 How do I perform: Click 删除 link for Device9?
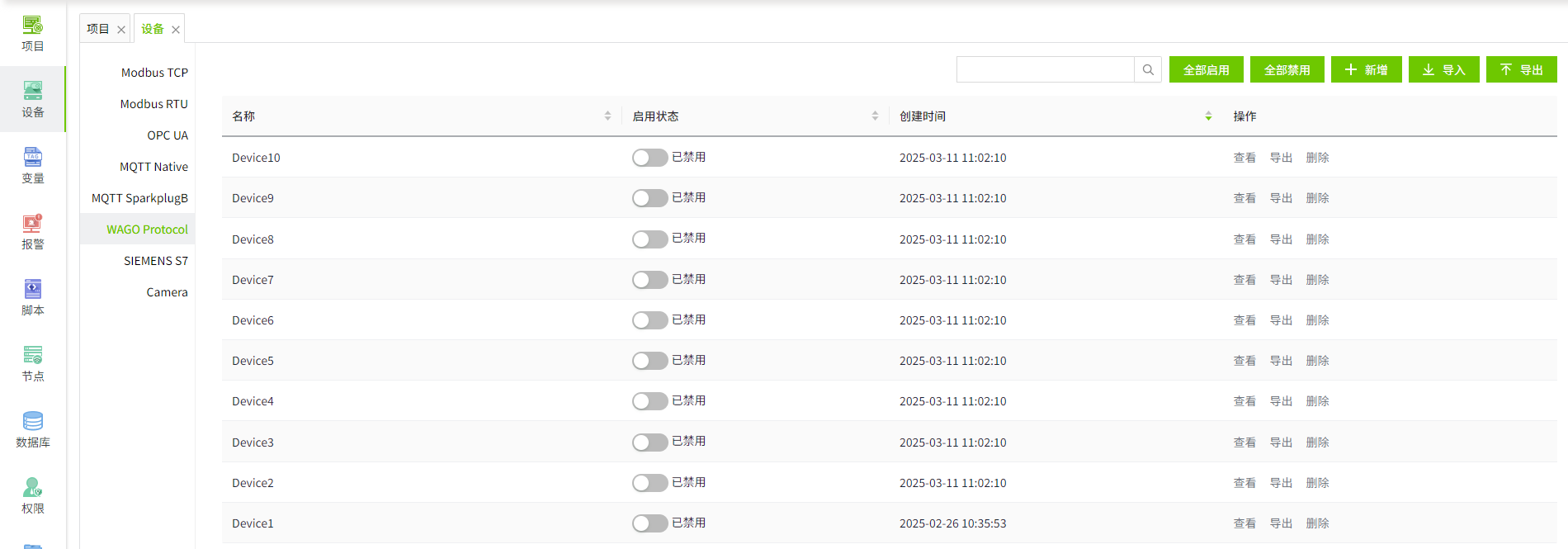(x=1317, y=198)
